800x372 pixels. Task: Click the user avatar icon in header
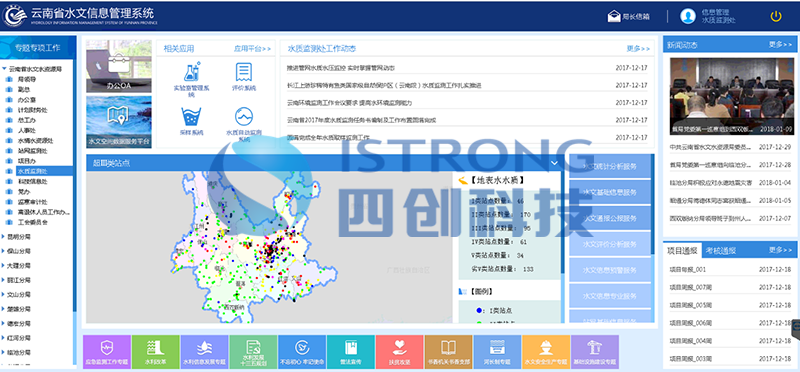[x=688, y=16]
